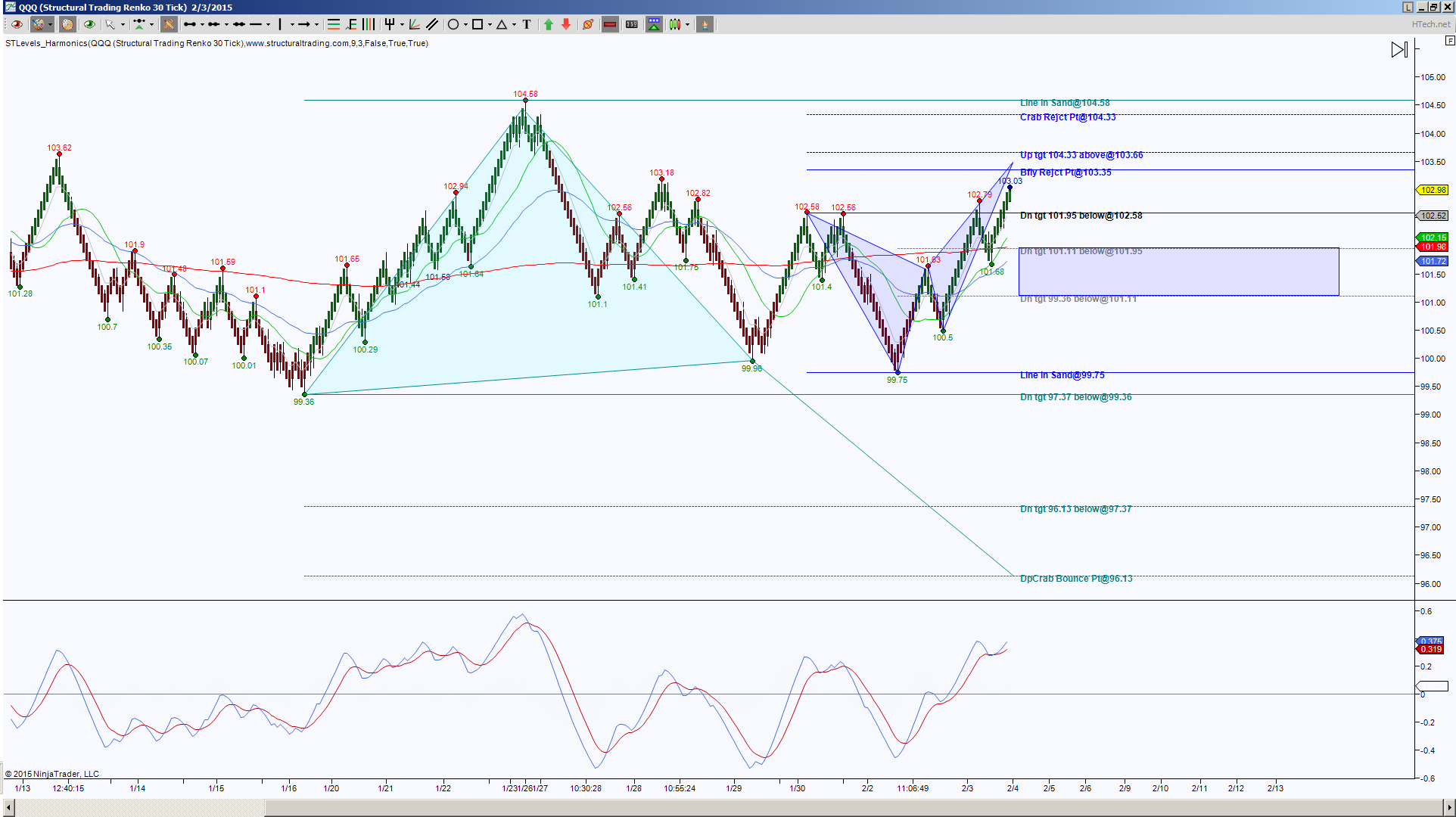
Task: Click the 'Line in Sand@99.75' label
Action: click(1062, 375)
